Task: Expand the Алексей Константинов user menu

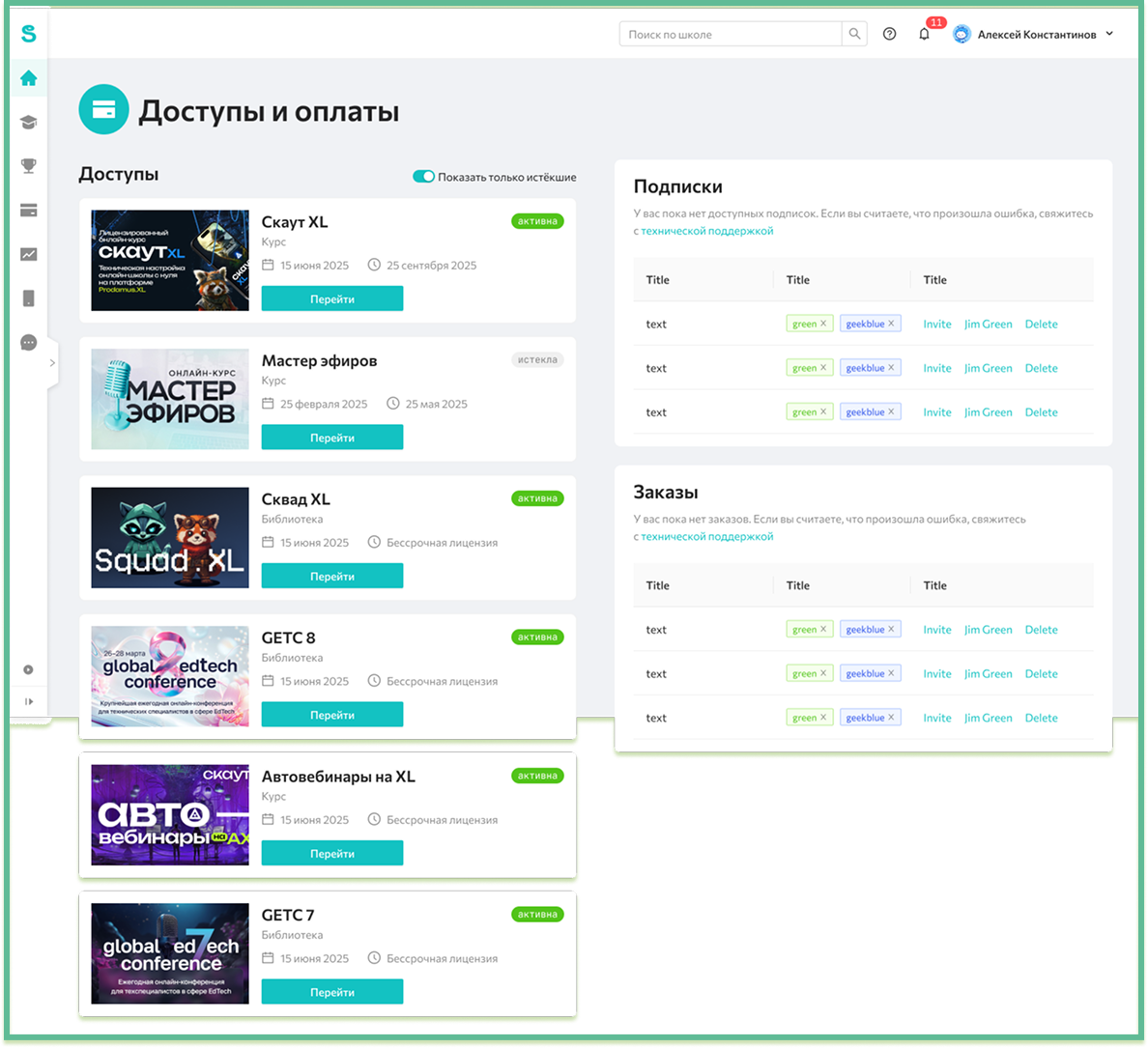Action: [1109, 34]
